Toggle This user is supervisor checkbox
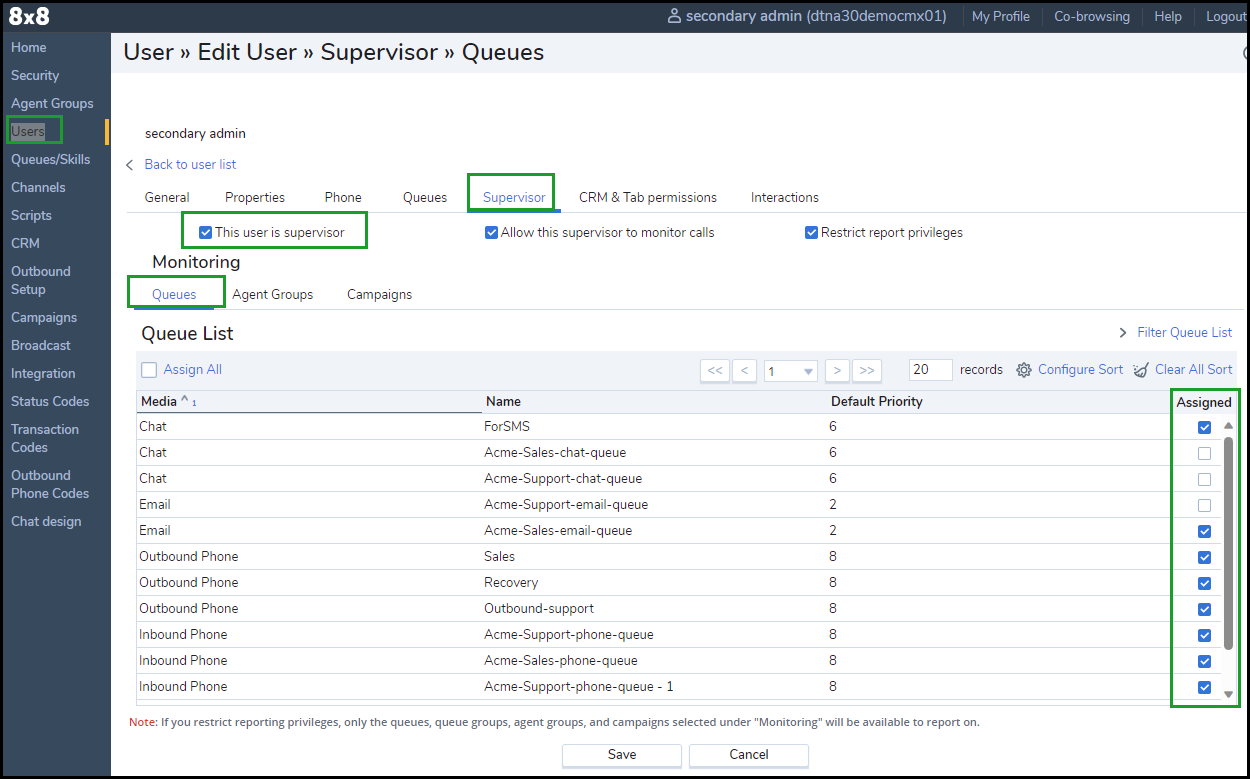The width and height of the screenshot is (1250, 779). point(206,232)
